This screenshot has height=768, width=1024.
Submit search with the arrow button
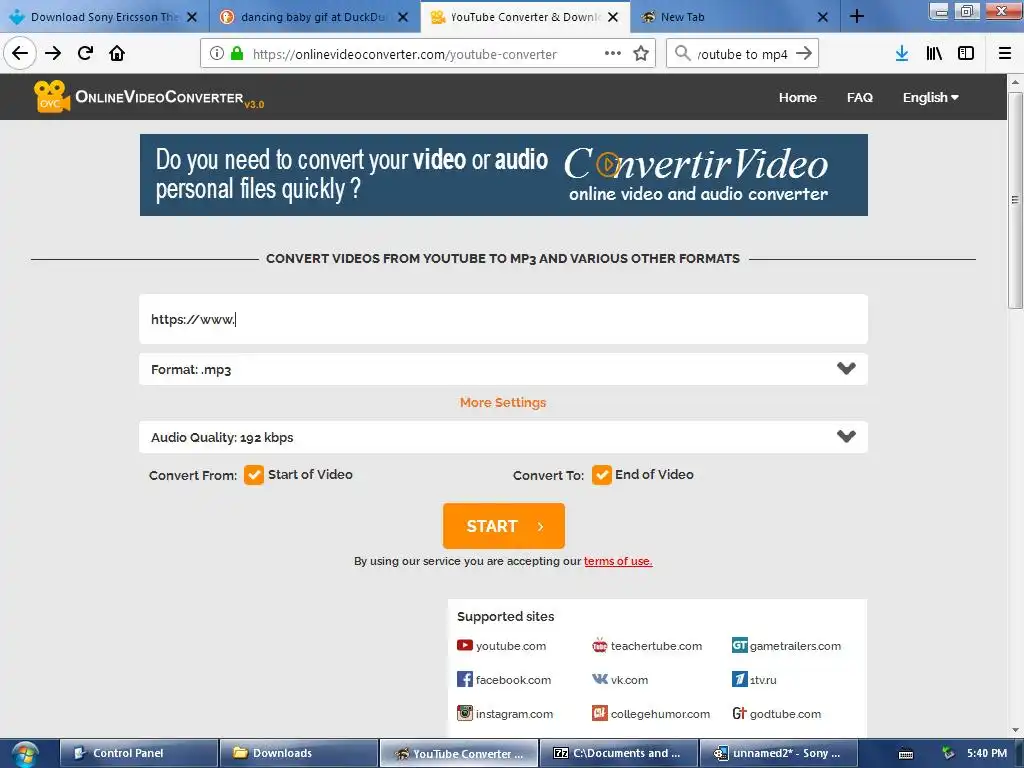(804, 54)
